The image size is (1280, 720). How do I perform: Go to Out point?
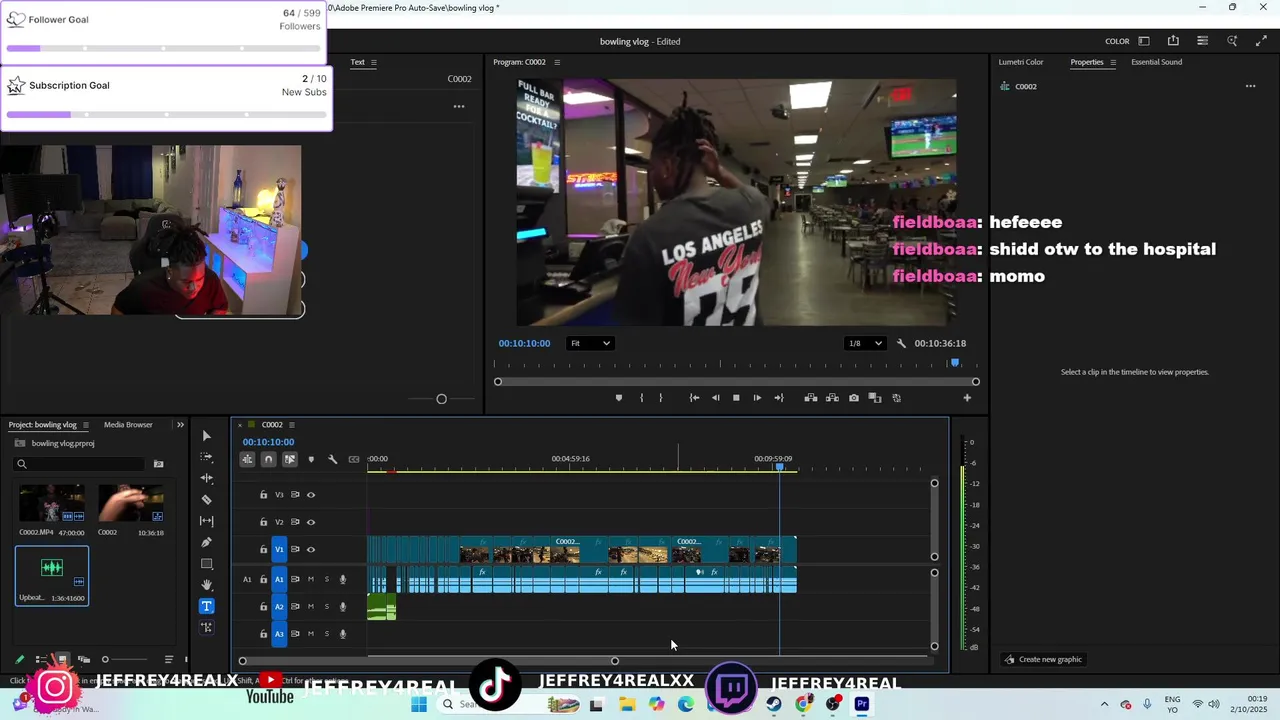tap(779, 398)
